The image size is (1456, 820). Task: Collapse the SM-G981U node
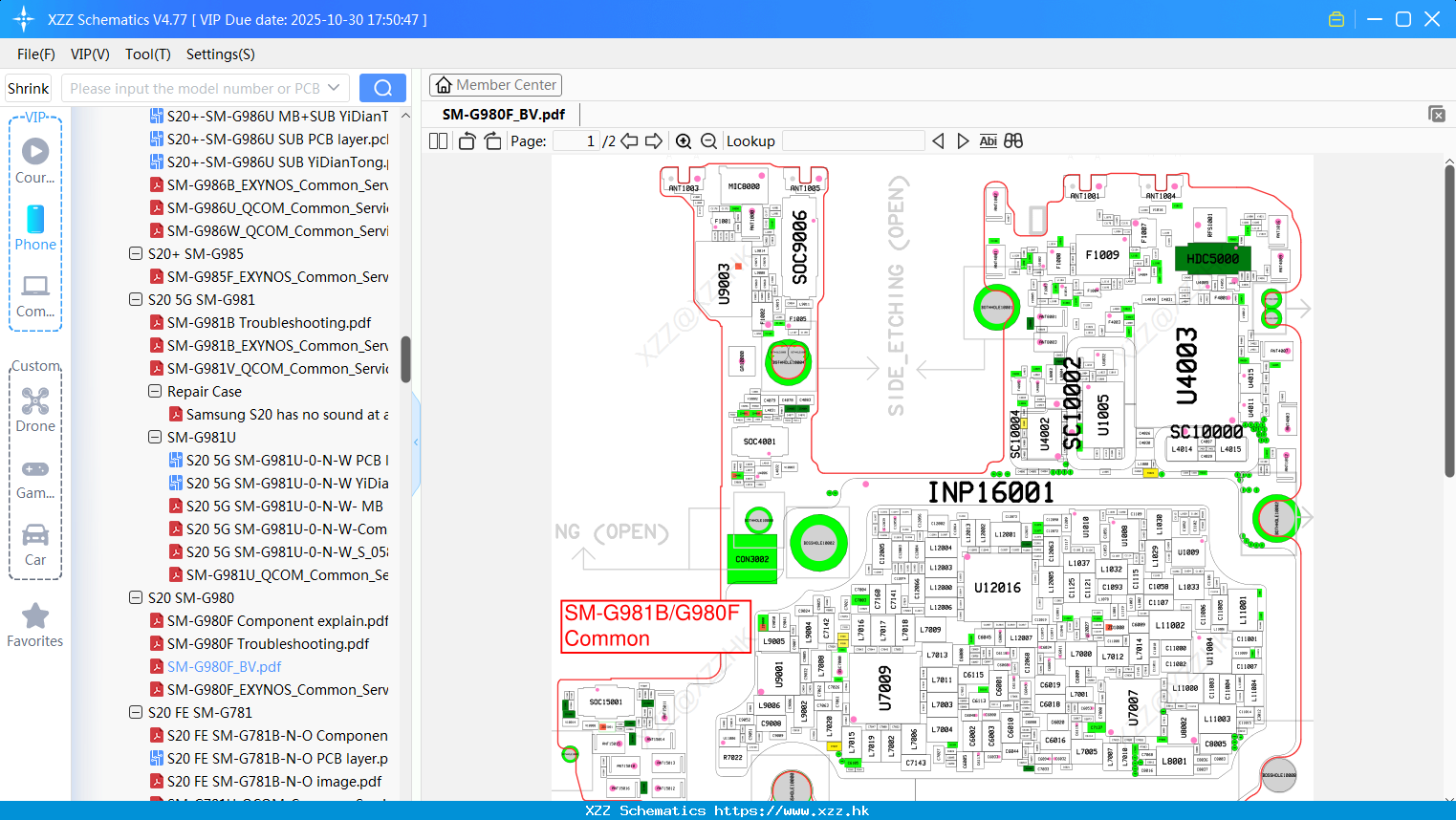[x=155, y=438]
